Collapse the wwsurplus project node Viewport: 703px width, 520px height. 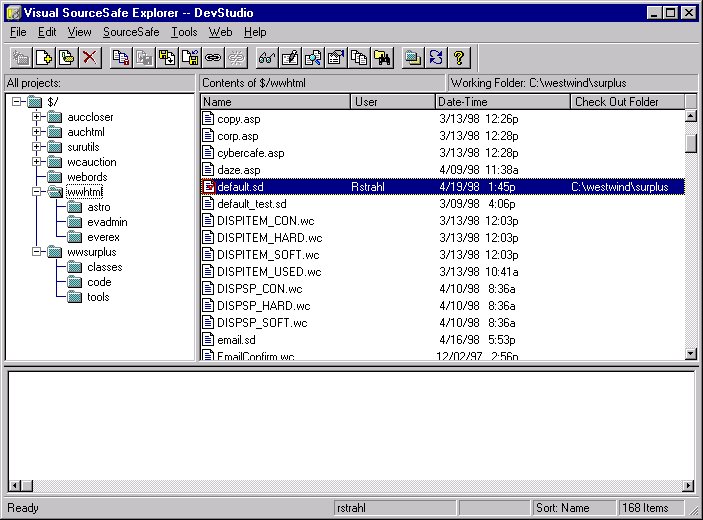(37, 252)
